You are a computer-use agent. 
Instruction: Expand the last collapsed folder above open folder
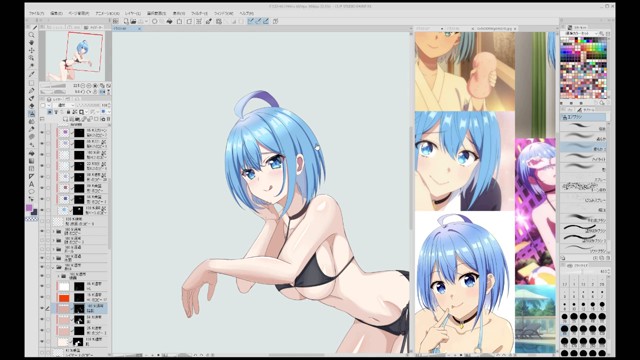53,258
